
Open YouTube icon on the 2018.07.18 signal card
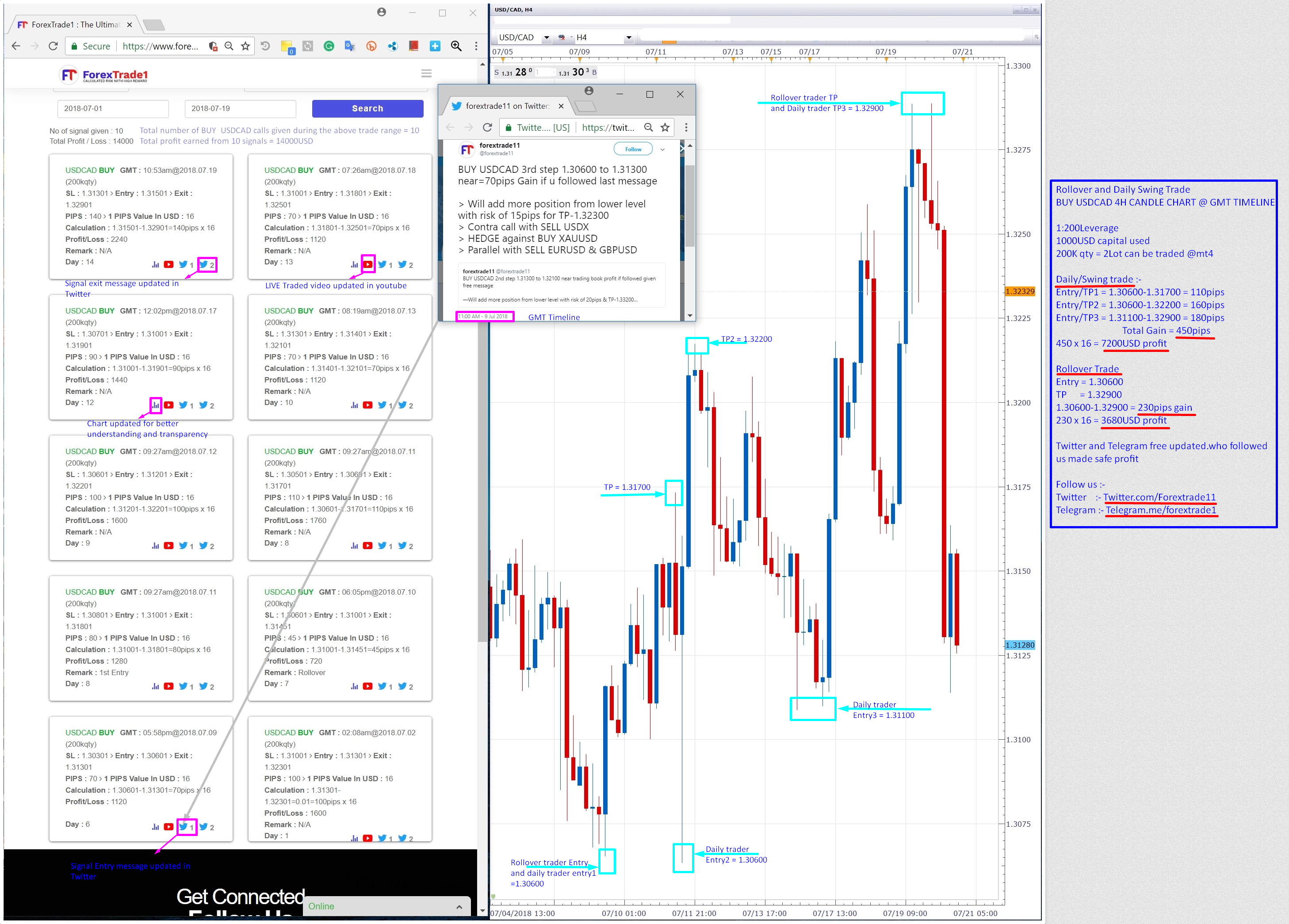(368, 265)
